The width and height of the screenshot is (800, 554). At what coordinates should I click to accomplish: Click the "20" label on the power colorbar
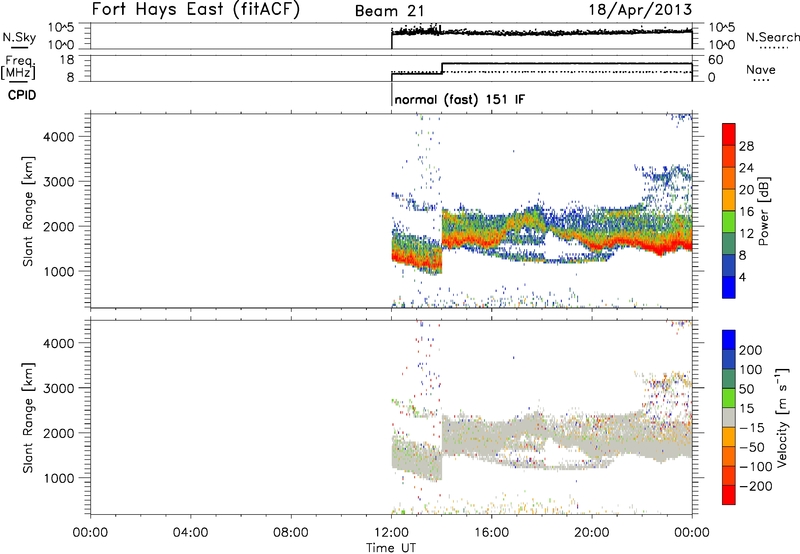[746, 190]
